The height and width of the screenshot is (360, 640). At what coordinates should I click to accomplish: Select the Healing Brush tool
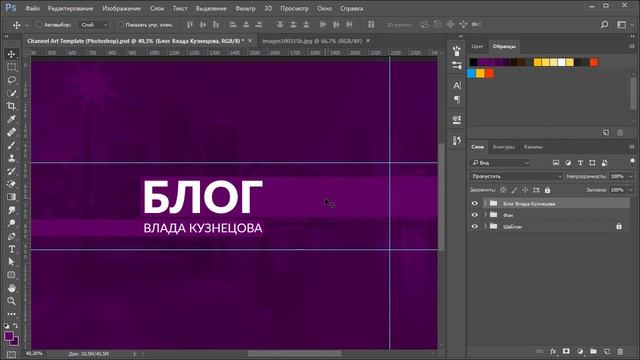11,132
